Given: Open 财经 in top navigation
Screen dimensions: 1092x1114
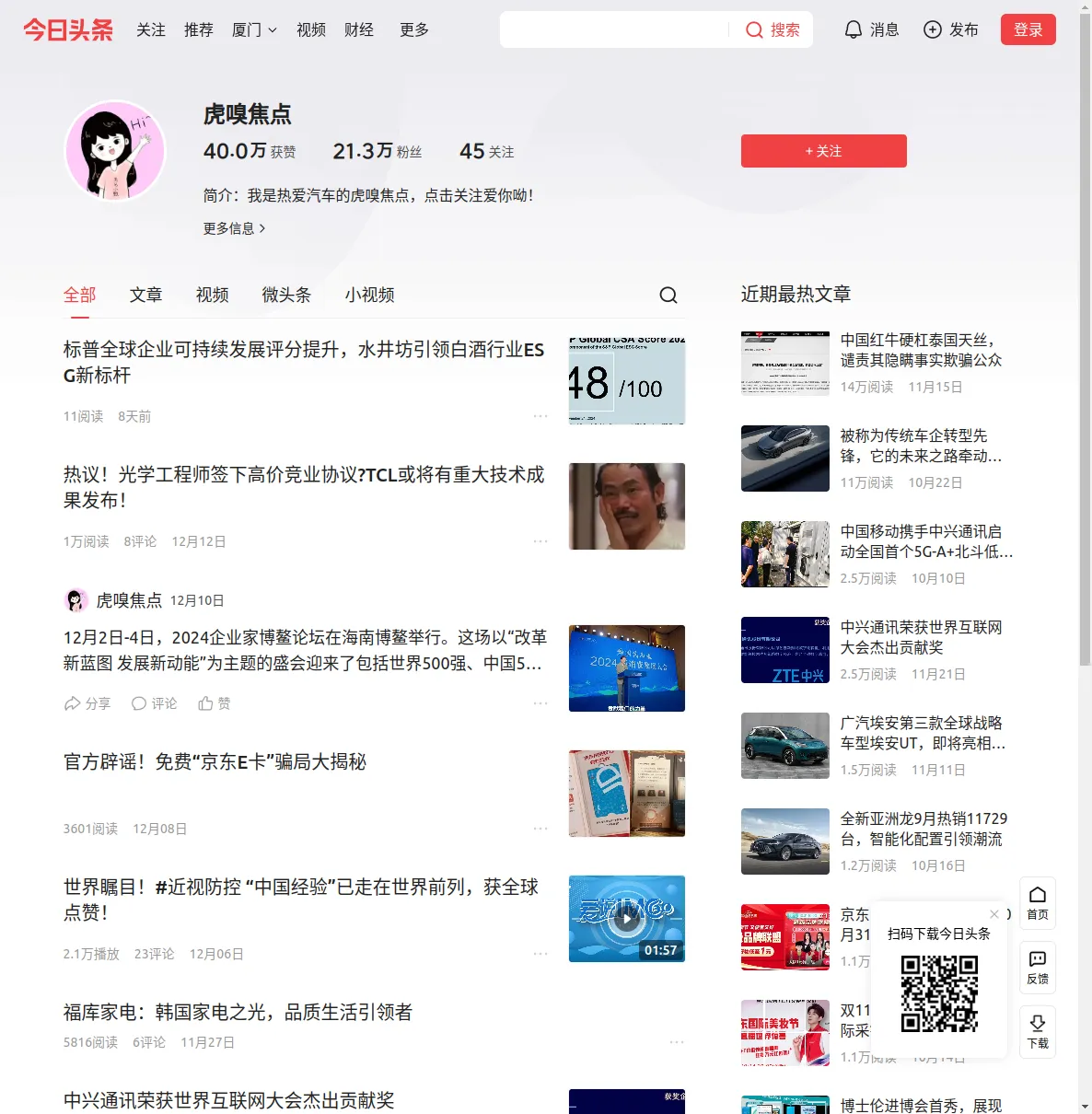Looking at the screenshot, I should (x=359, y=29).
